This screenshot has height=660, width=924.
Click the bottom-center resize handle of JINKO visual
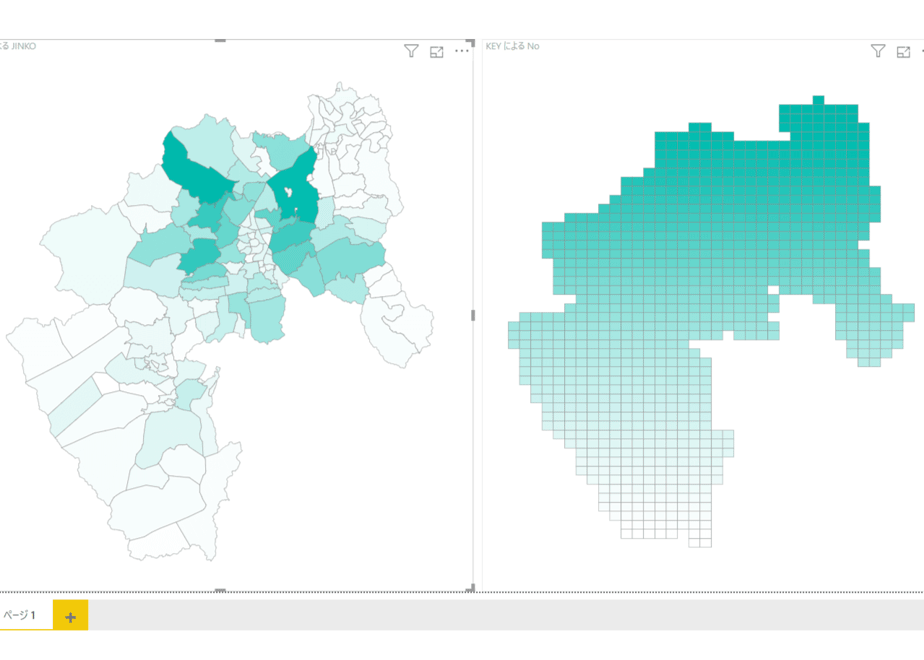pos(220,590)
